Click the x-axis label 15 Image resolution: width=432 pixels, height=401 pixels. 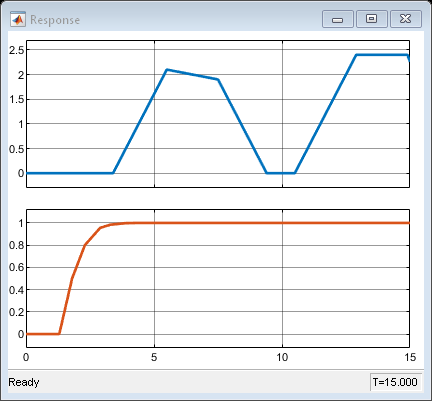[410, 357]
